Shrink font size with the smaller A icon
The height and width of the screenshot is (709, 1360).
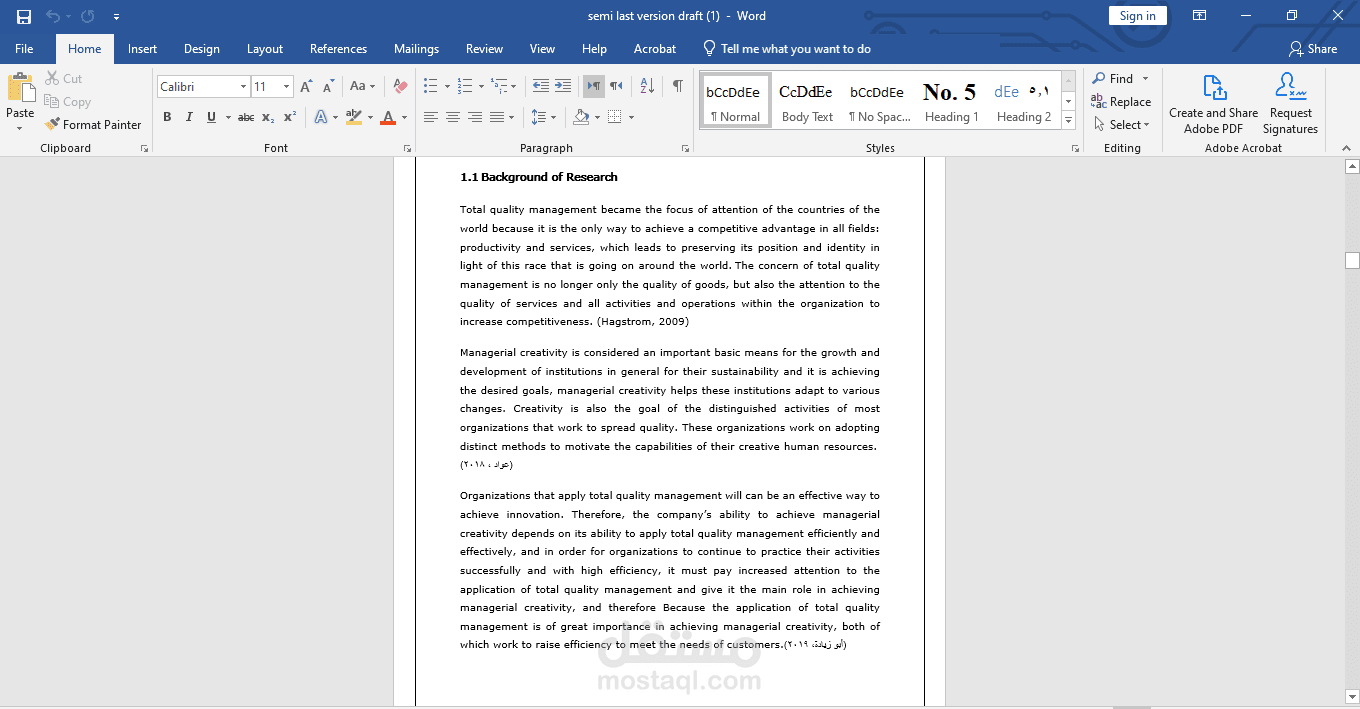329,87
